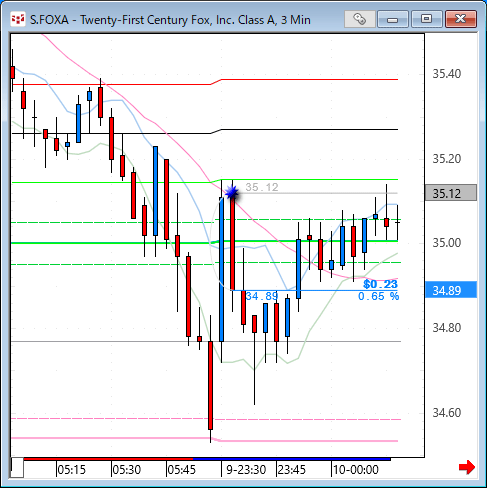Select the blue star marker at 35.12
This screenshot has height=488, width=487.
232,192
